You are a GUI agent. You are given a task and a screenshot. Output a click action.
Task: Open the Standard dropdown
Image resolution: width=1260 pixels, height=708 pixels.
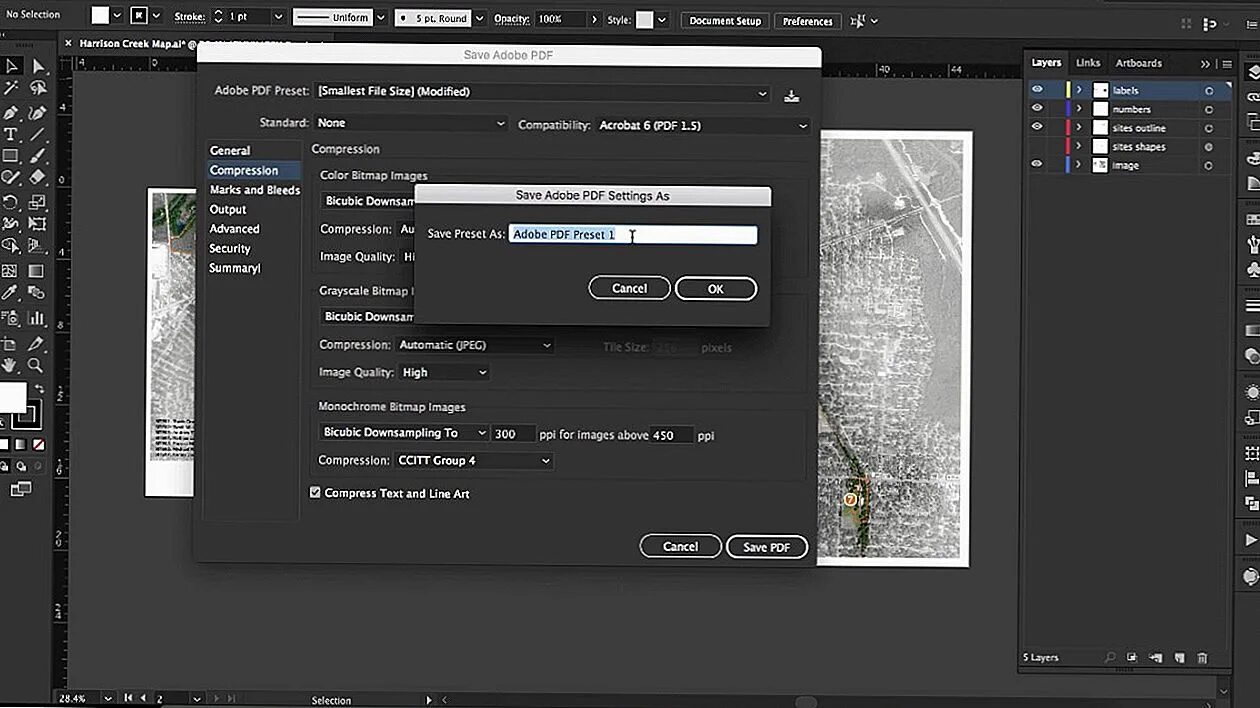point(411,123)
